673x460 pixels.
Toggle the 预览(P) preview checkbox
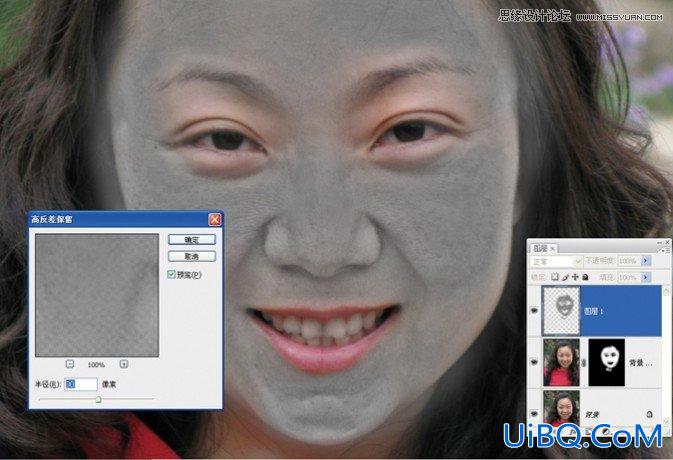click(x=171, y=274)
